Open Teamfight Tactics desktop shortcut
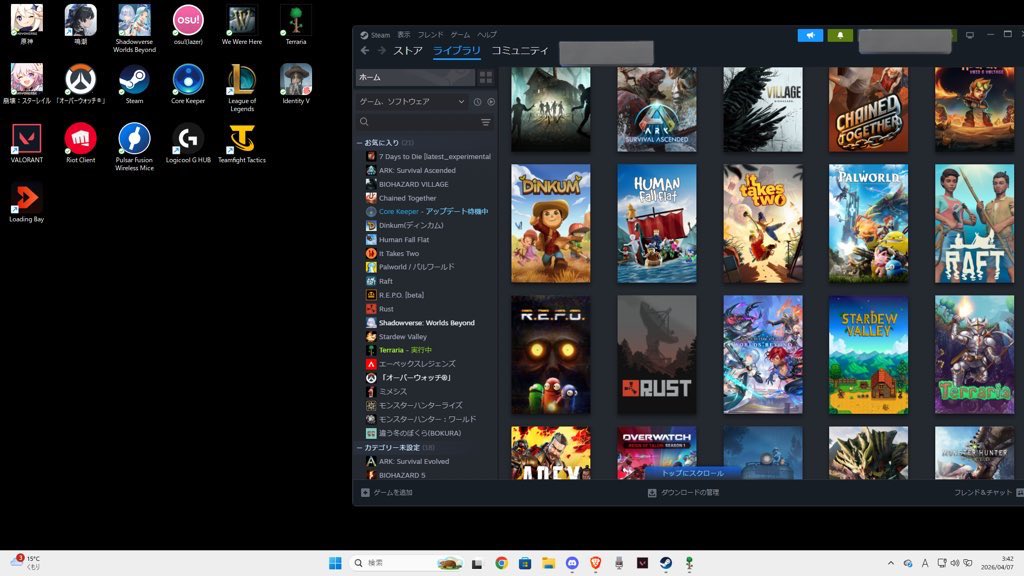Viewport: 1024px width, 576px height. click(x=242, y=143)
